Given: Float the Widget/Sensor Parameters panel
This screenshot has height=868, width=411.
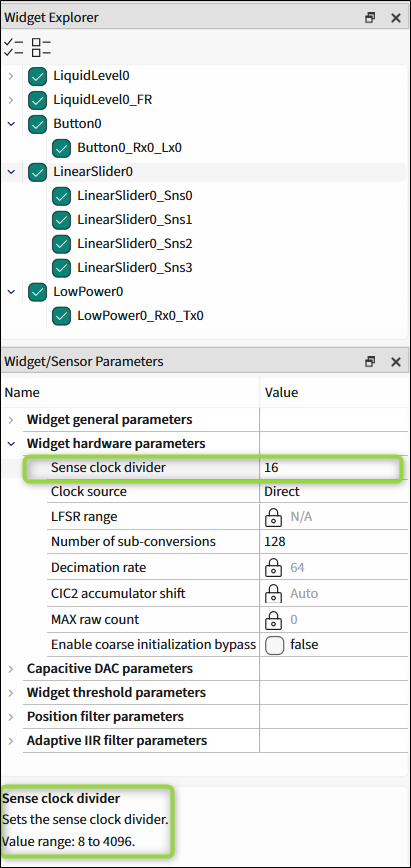Looking at the screenshot, I should (x=370, y=361).
